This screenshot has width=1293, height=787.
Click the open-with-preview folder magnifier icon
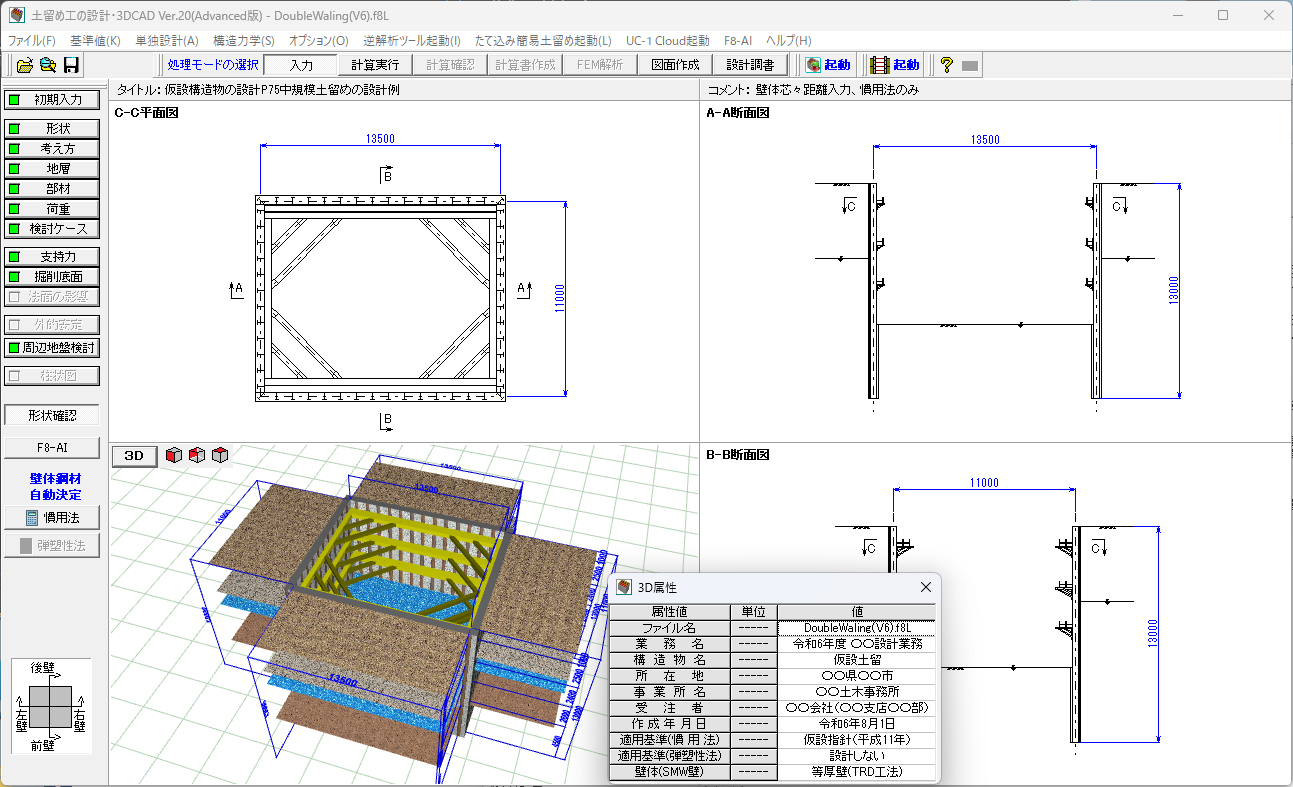pyautogui.click(x=47, y=65)
